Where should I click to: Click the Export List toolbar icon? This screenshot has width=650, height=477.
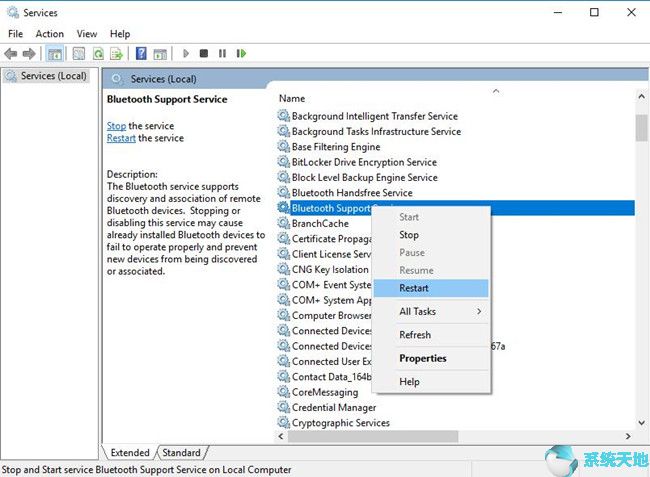[x=117, y=53]
